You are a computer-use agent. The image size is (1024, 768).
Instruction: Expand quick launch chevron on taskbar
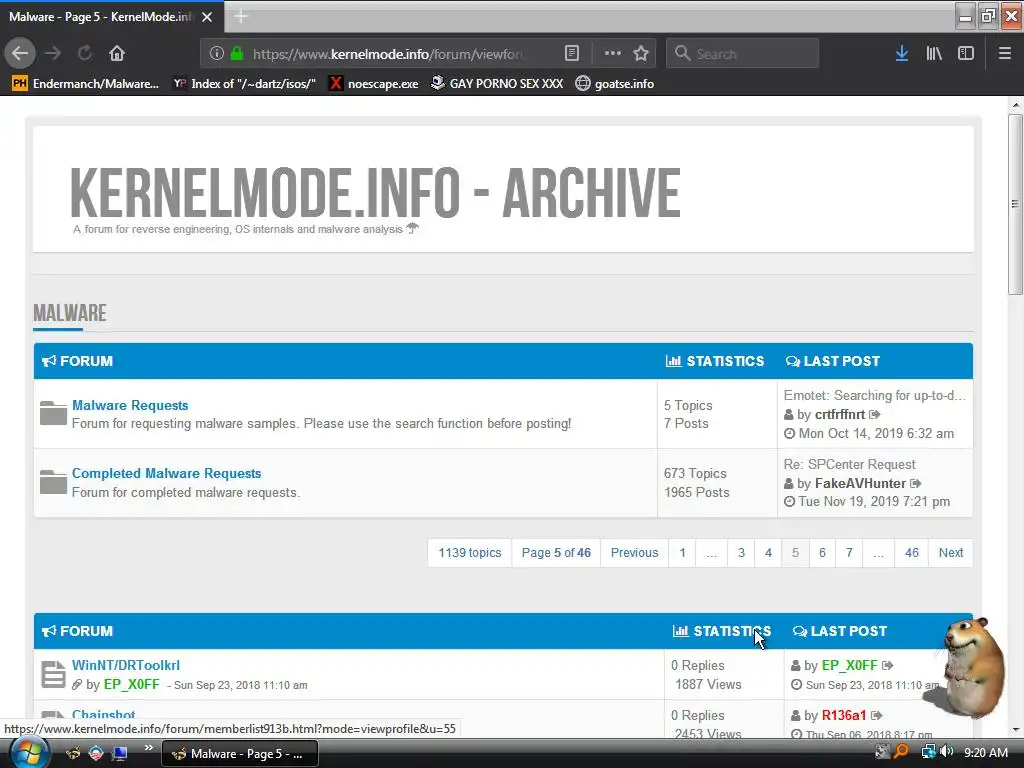tap(149, 748)
